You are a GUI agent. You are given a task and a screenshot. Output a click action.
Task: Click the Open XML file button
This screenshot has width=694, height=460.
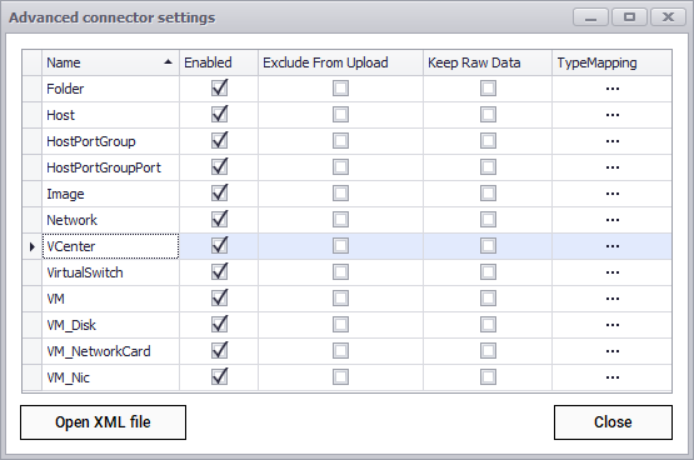pos(103,422)
